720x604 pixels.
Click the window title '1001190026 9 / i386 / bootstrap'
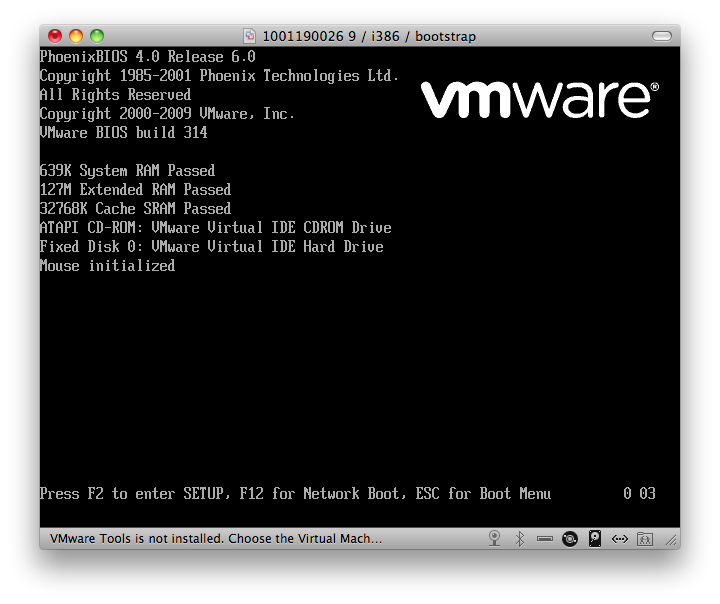[x=369, y=36]
